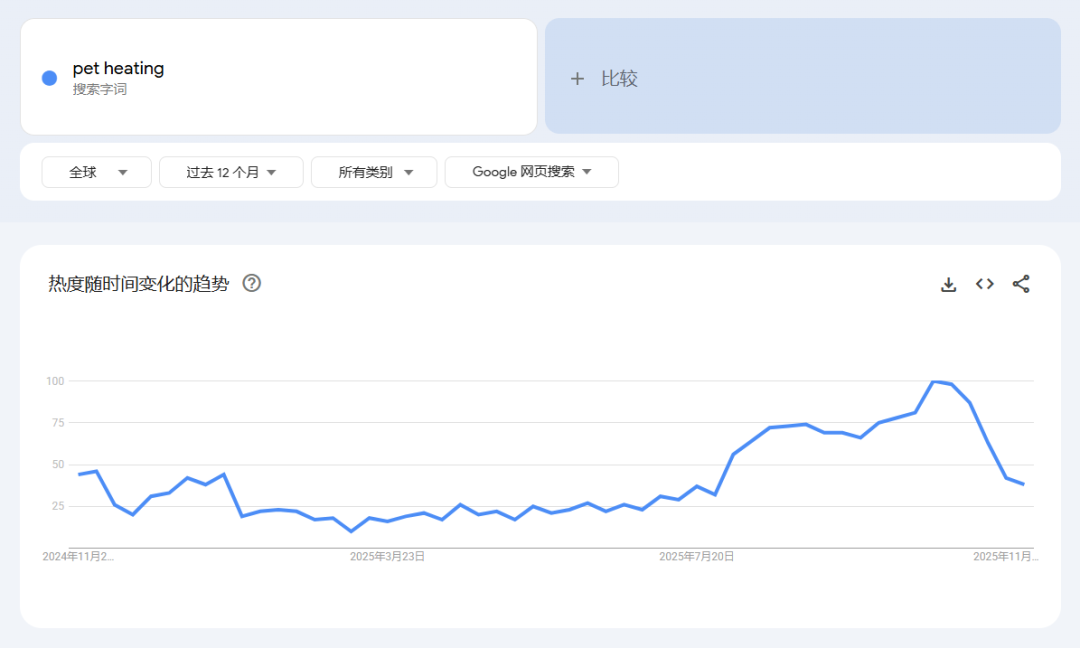Image resolution: width=1080 pixels, height=648 pixels.
Task: Click the 100 value on the y-axis
Action: [x=56, y=381]
